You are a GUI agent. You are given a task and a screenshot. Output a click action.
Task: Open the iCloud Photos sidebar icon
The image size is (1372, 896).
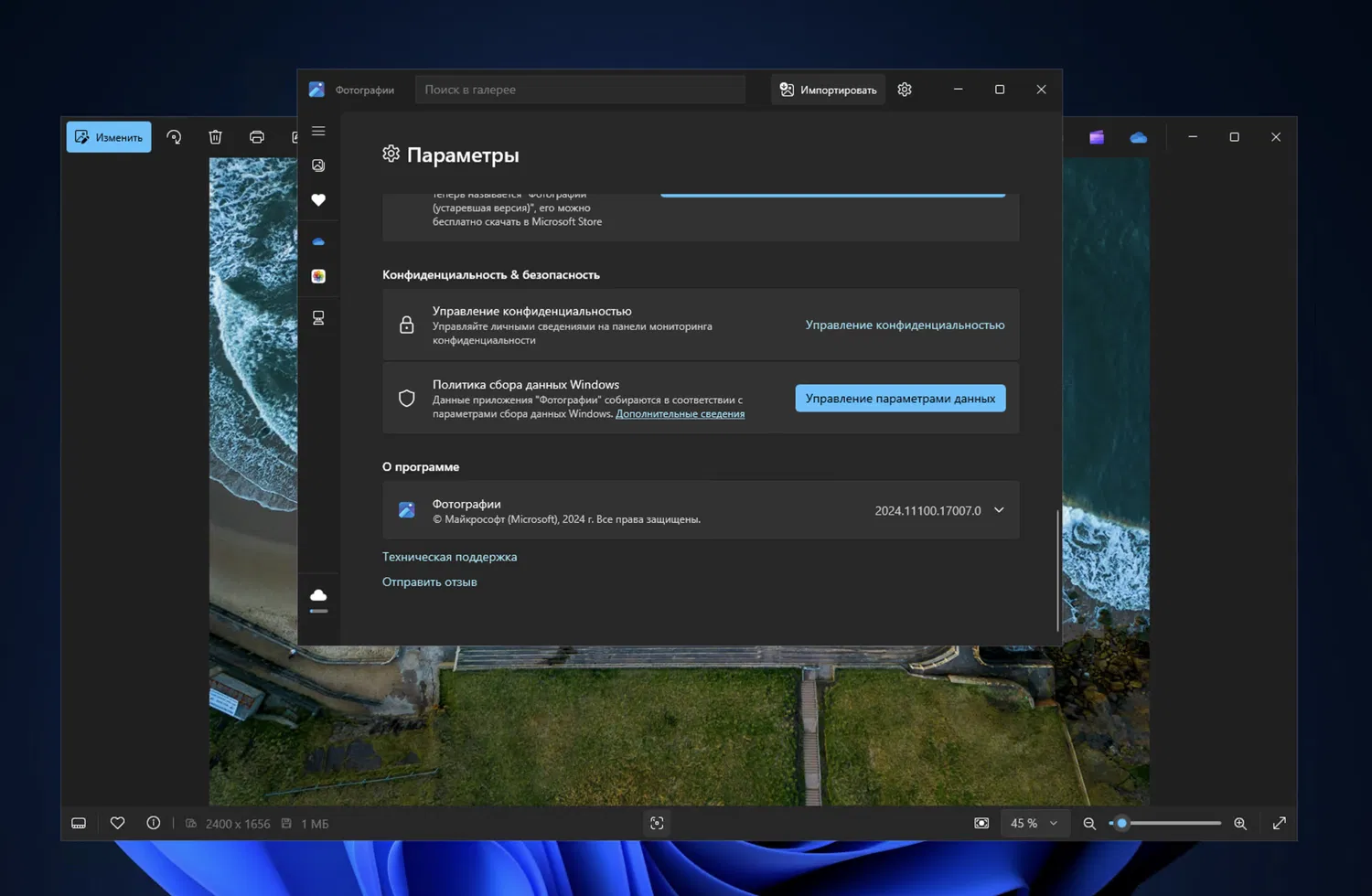[x=318, y=276]
